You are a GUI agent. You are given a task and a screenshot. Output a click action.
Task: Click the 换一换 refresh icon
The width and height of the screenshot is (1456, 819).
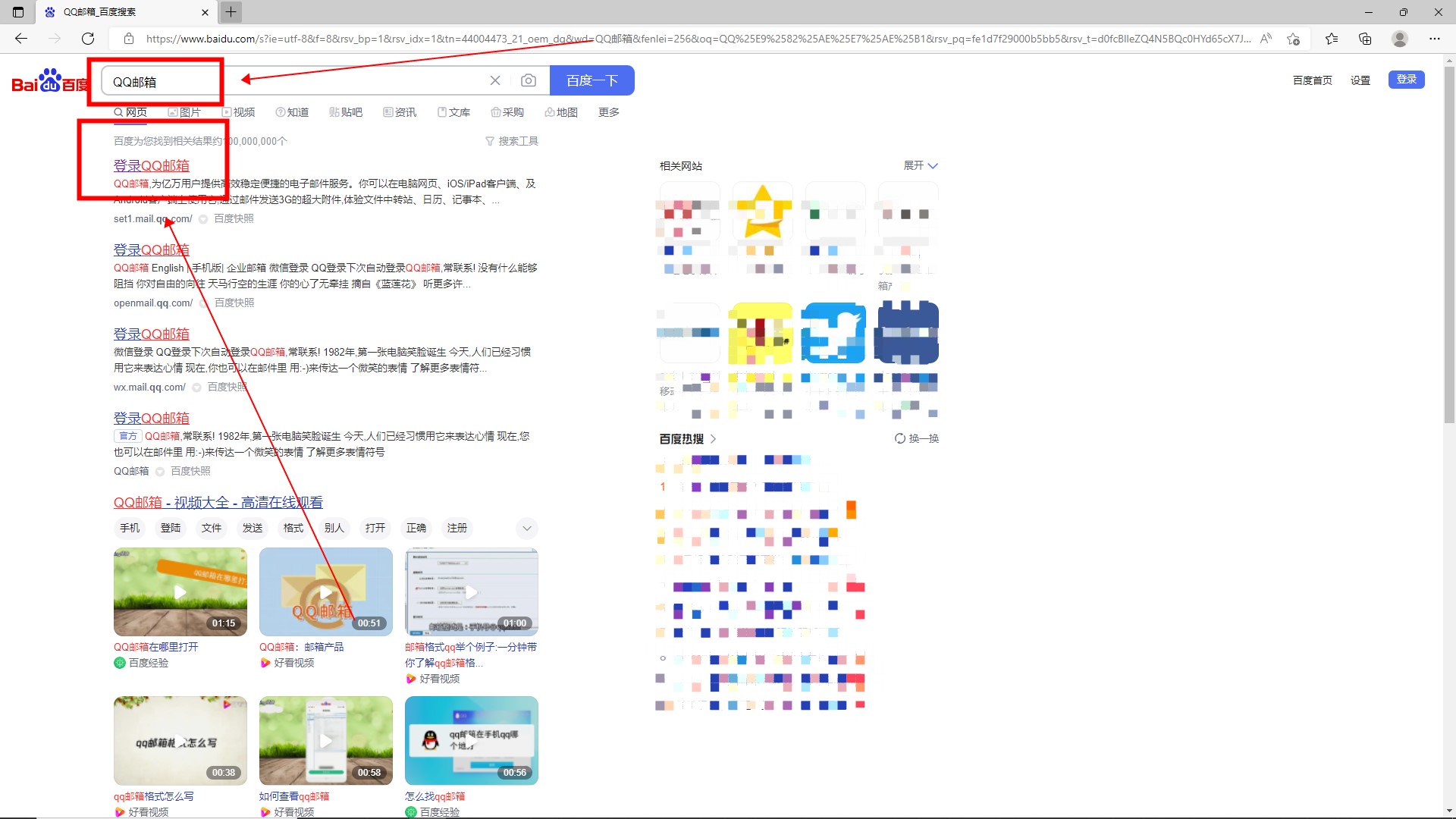(899, 438)
